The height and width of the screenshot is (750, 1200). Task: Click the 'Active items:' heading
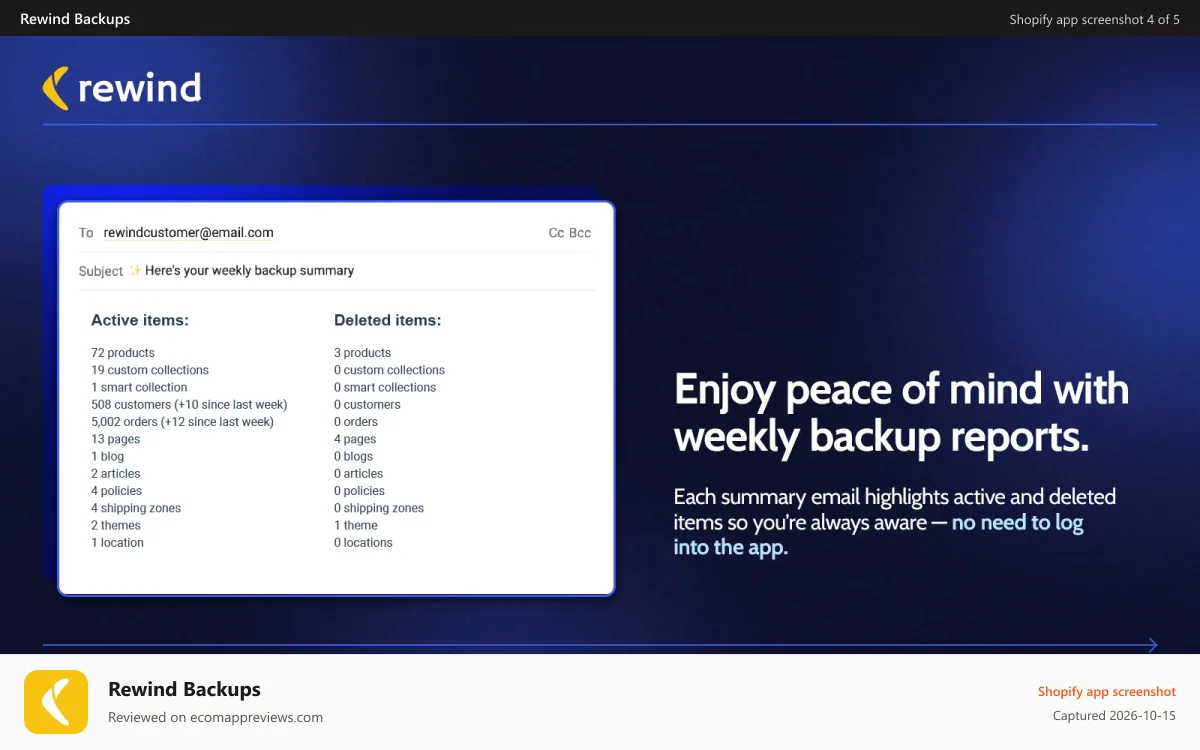tap(140, 321)
